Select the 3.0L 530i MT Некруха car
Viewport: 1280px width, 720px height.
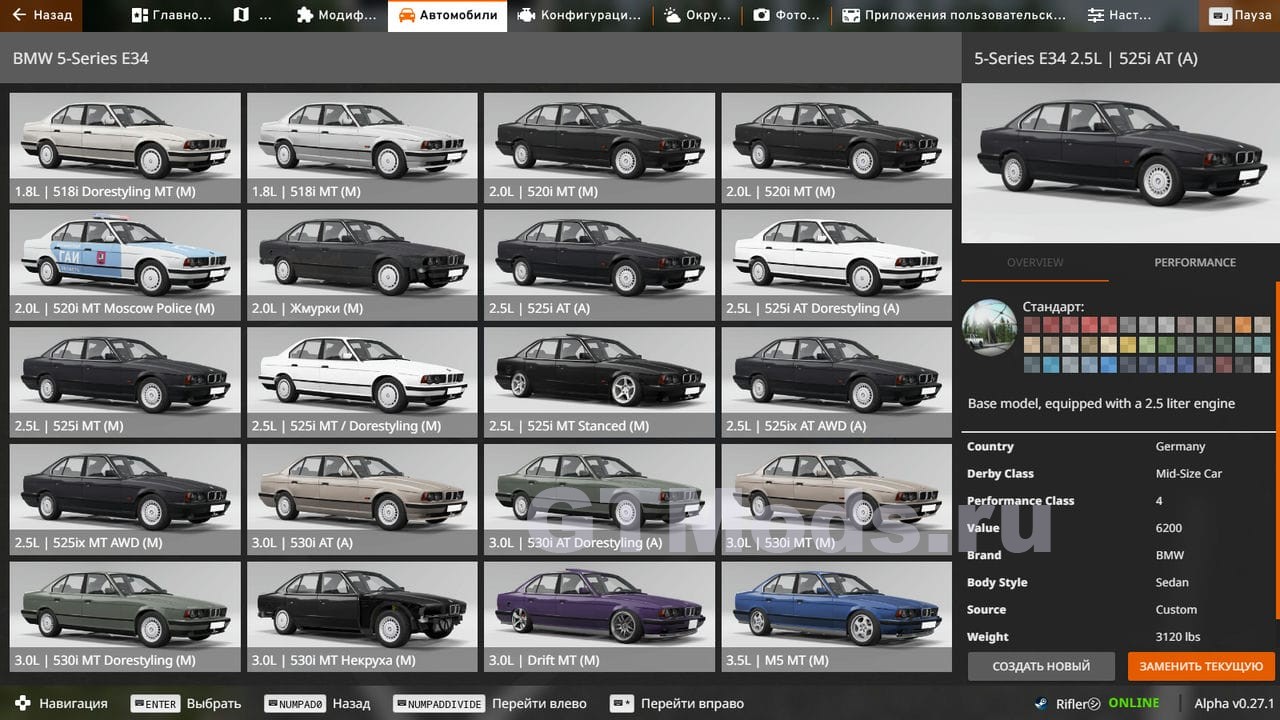(362, 617)
